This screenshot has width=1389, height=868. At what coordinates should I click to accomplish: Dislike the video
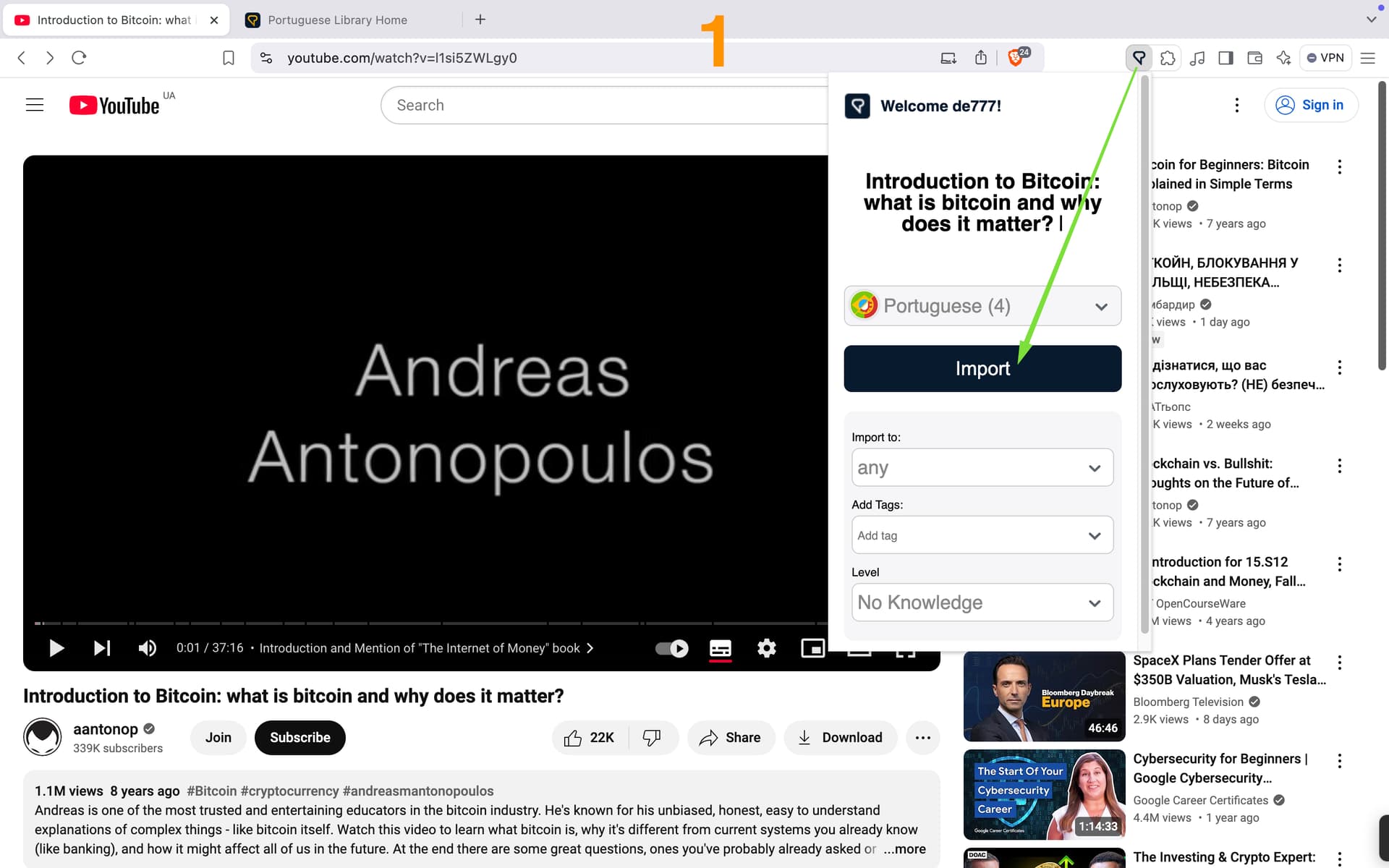tap(652, 738)
